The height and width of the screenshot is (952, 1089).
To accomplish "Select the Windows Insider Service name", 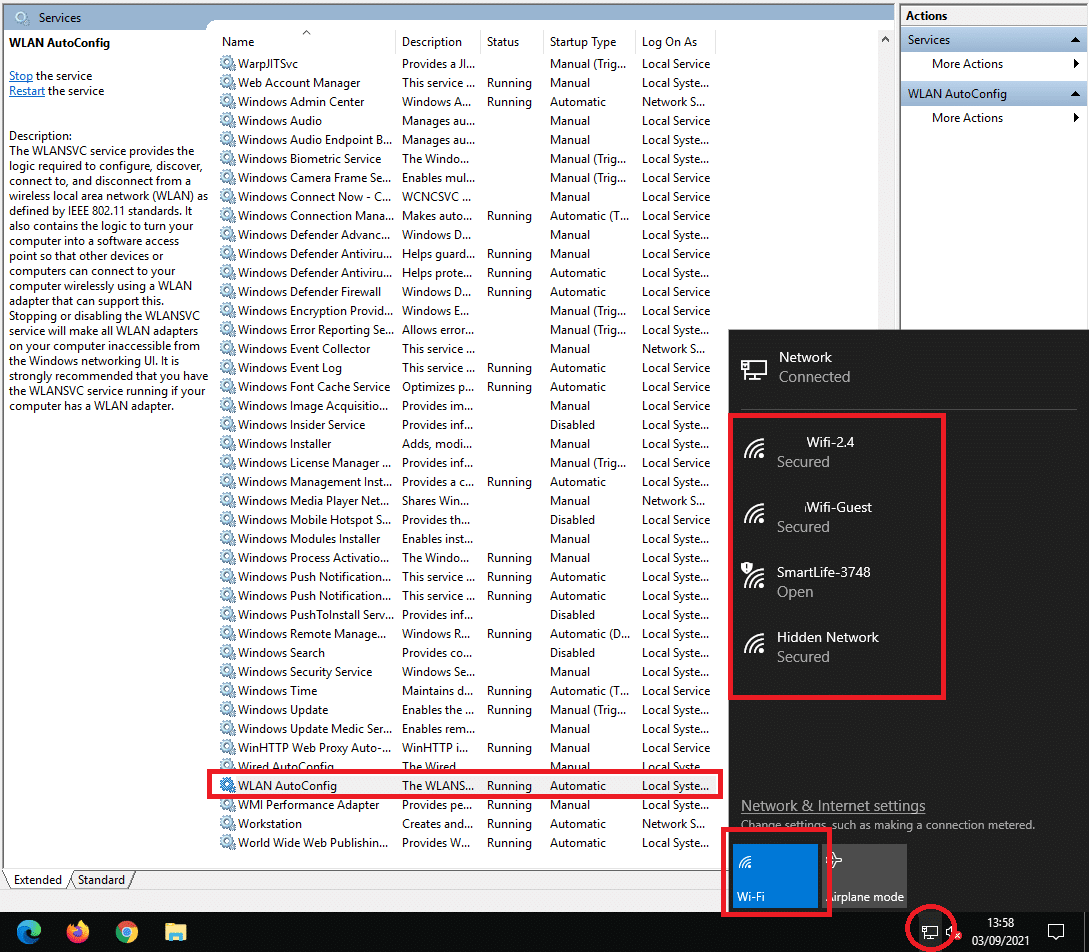I will click(301, 424).
